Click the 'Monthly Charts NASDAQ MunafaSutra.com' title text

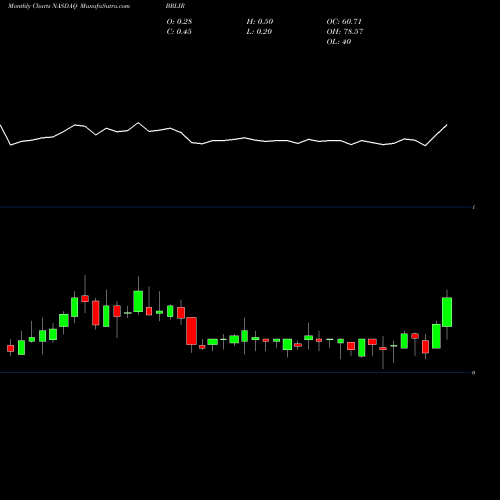click(69, 6)
